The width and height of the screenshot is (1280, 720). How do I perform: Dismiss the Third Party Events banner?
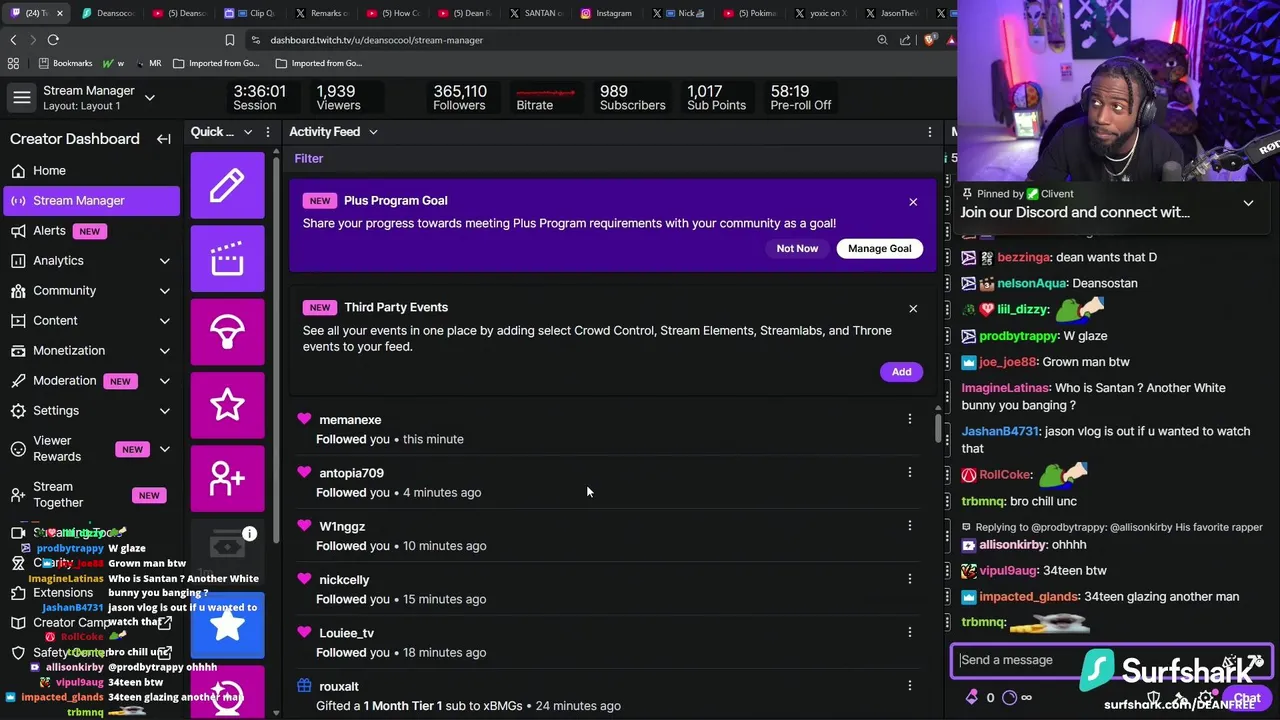(x=913, y=309)
